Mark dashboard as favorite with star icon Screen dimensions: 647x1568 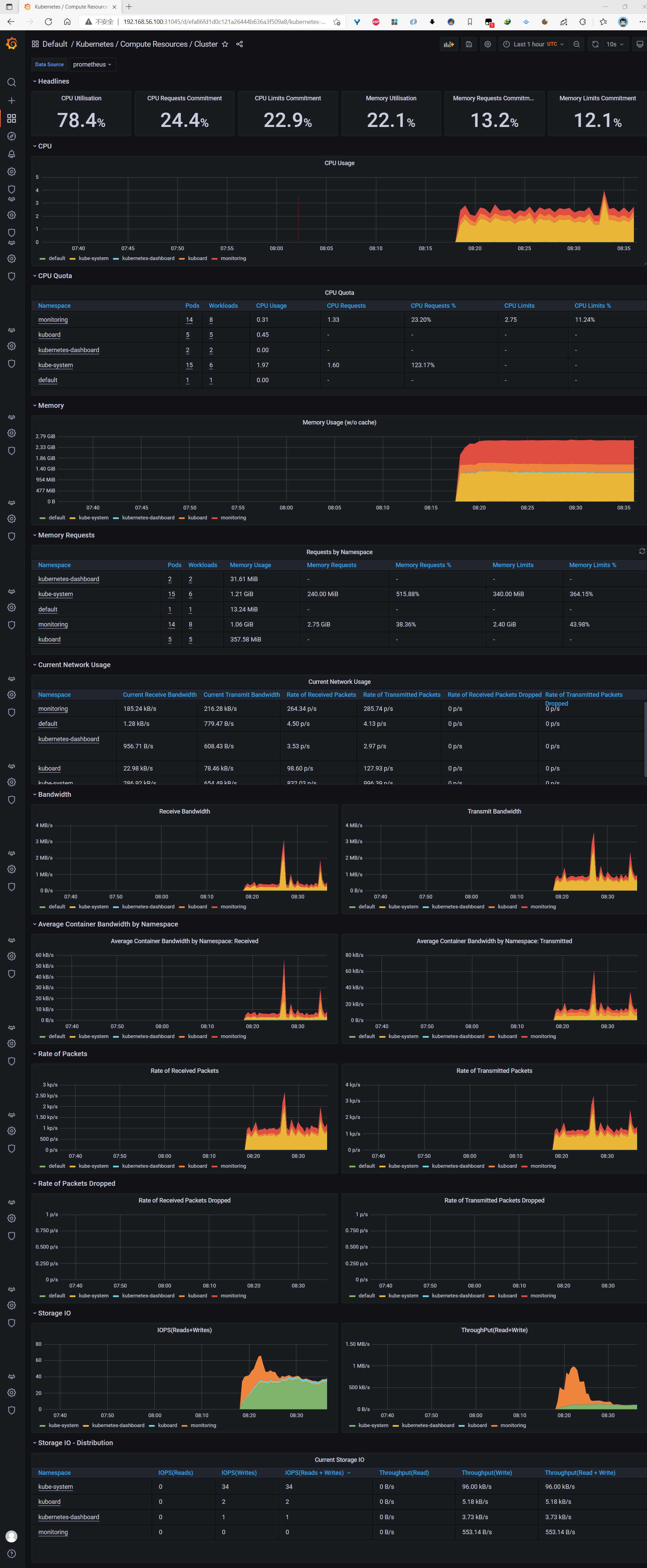pyautogui.click(x=225, y=44)
